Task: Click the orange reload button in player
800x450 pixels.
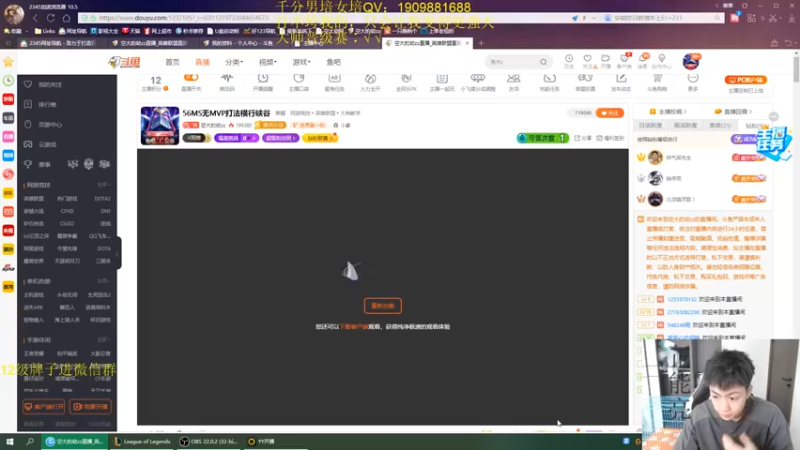Action: 383,306
